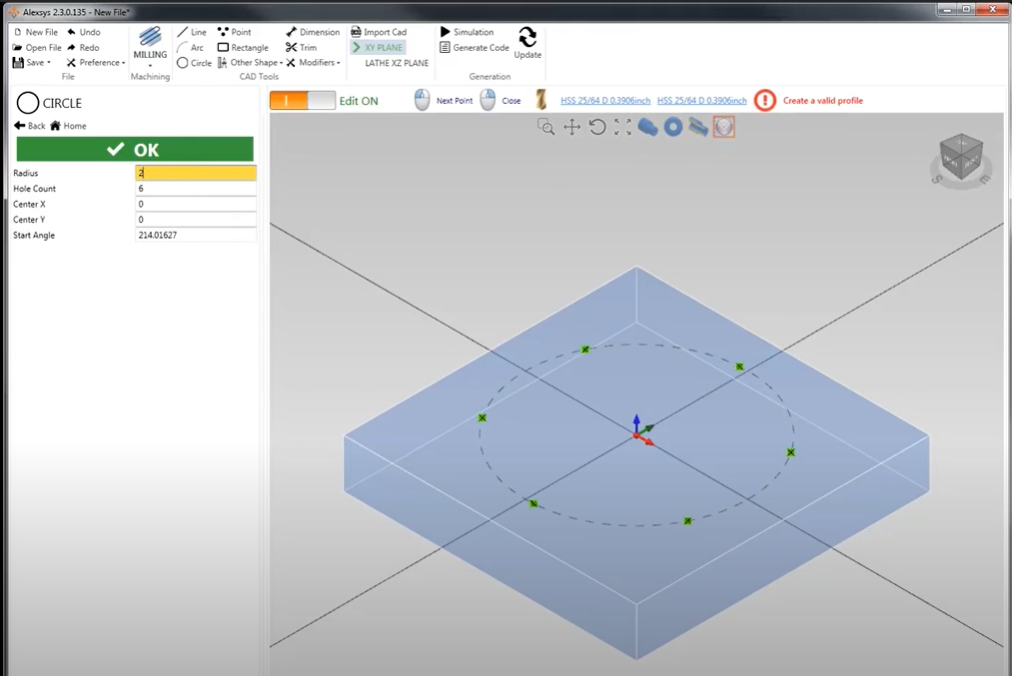Viewport: 1012px width, 676px height.
Task: Select the Dimension tool
Action: (312, 32)
